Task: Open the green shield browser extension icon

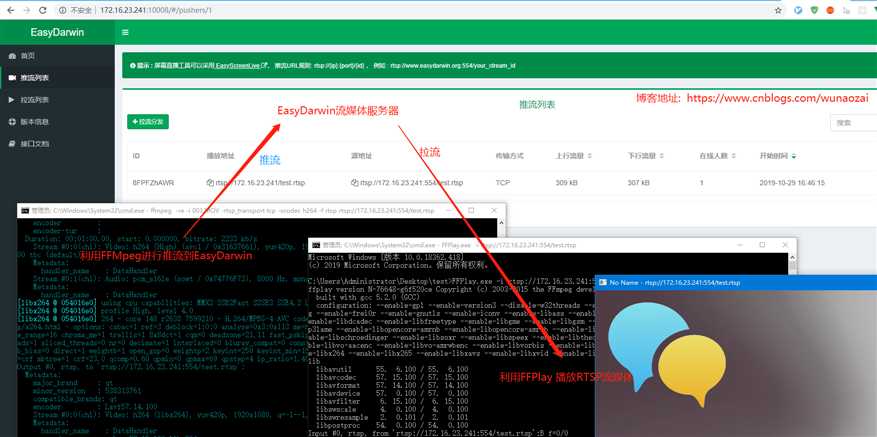Action: tap(814, 10)
